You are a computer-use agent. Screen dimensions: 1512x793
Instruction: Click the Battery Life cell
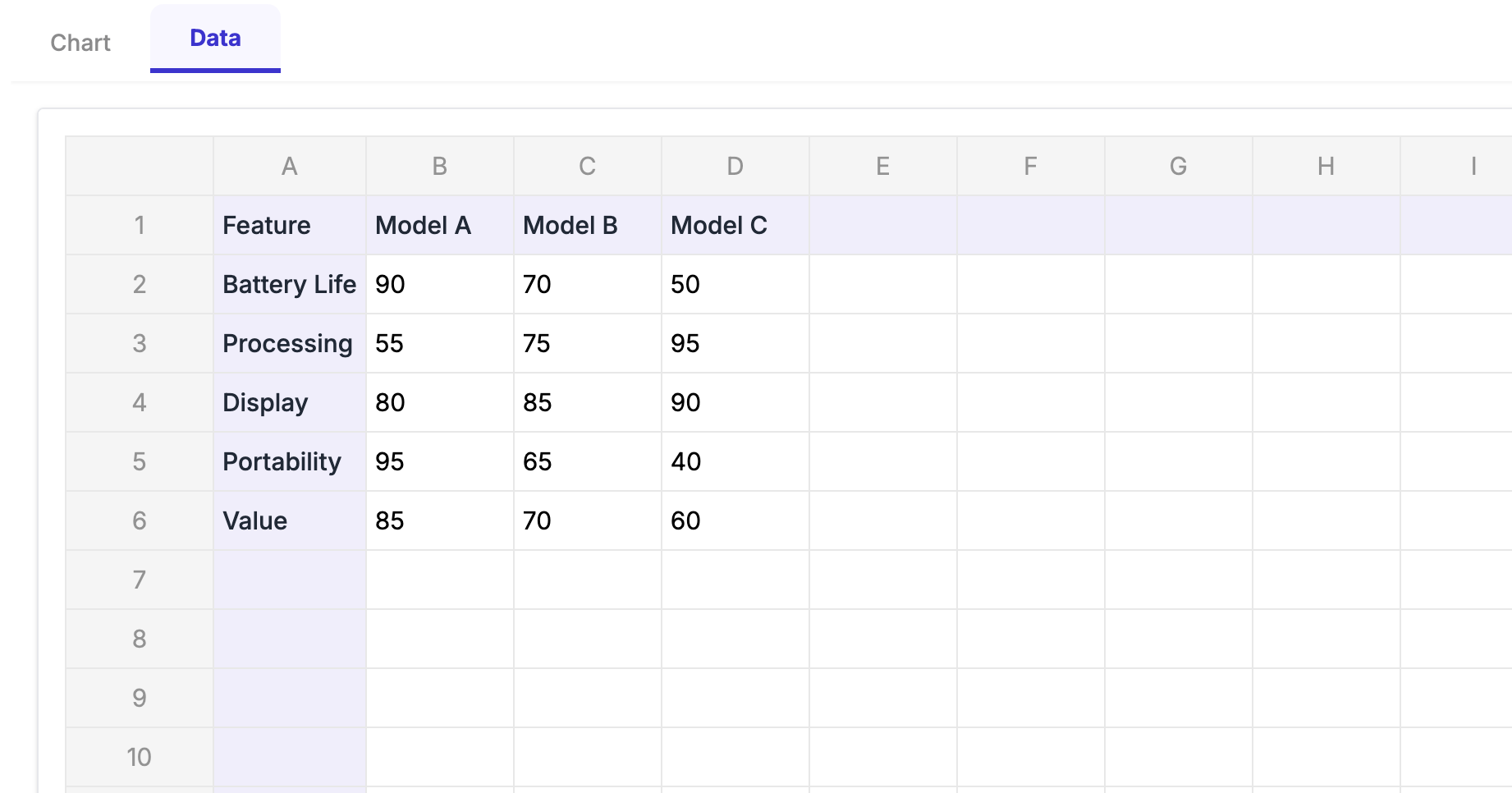(289, 285)
